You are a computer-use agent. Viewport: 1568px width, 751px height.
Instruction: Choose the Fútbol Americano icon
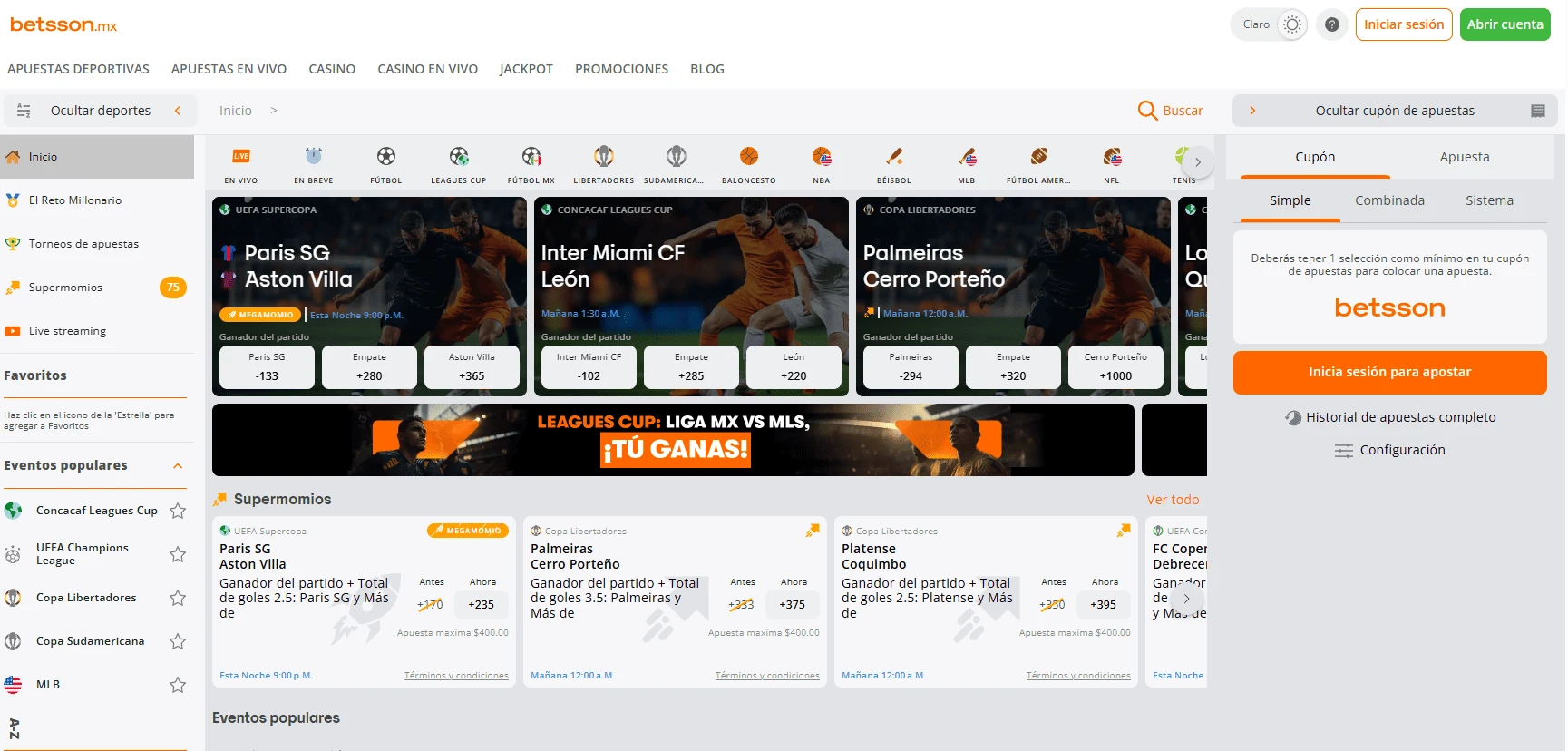(1039, 157)
